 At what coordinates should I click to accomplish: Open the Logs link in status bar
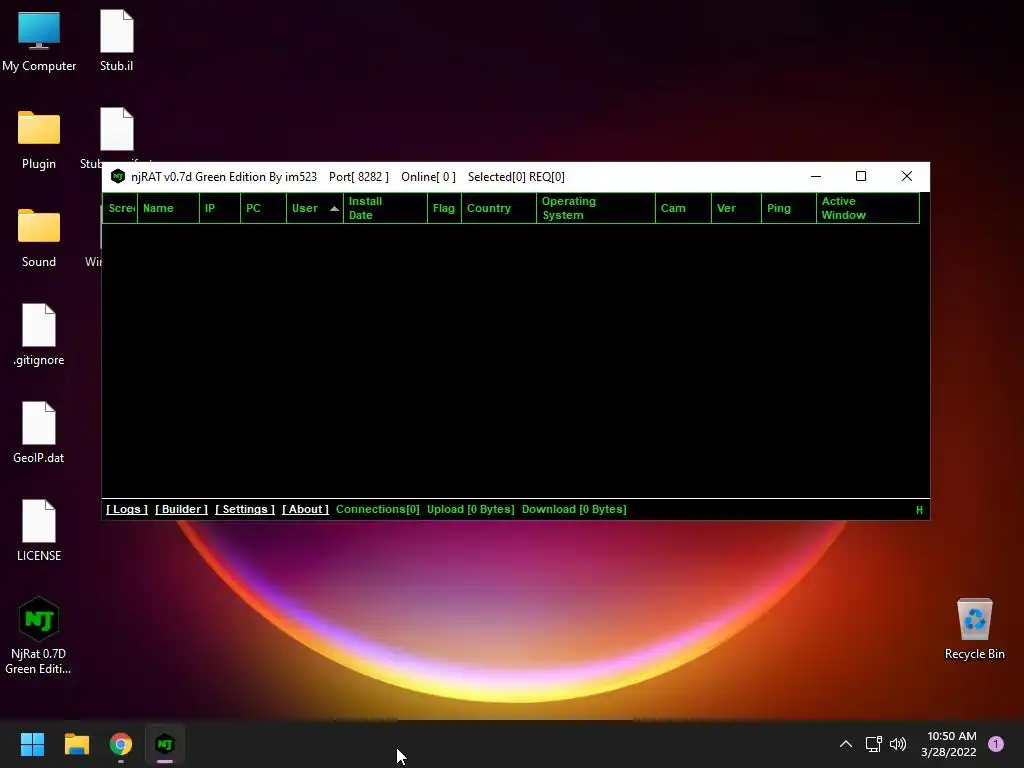[x=127, y=509]
